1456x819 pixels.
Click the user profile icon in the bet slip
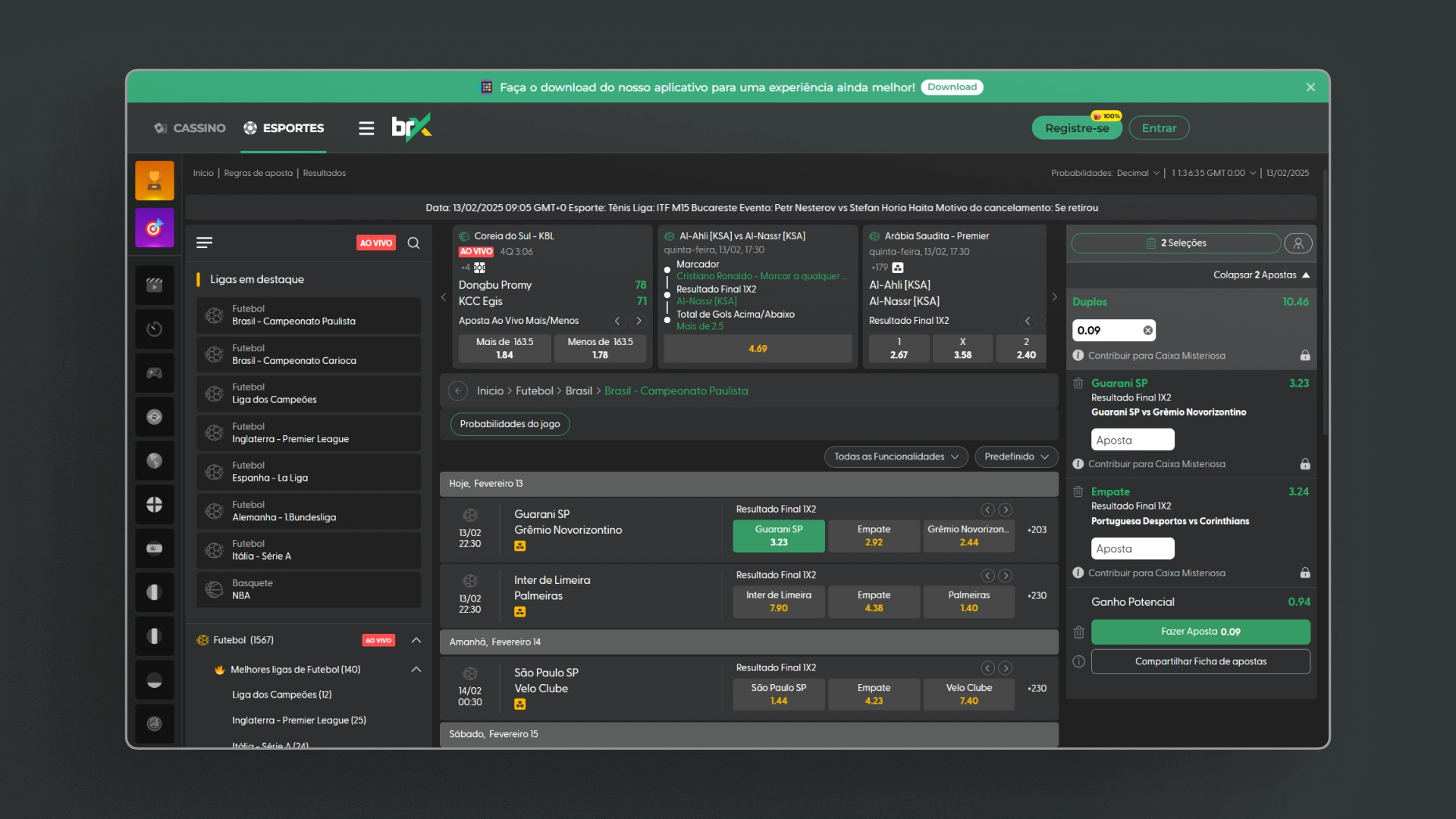(1298, 243)
